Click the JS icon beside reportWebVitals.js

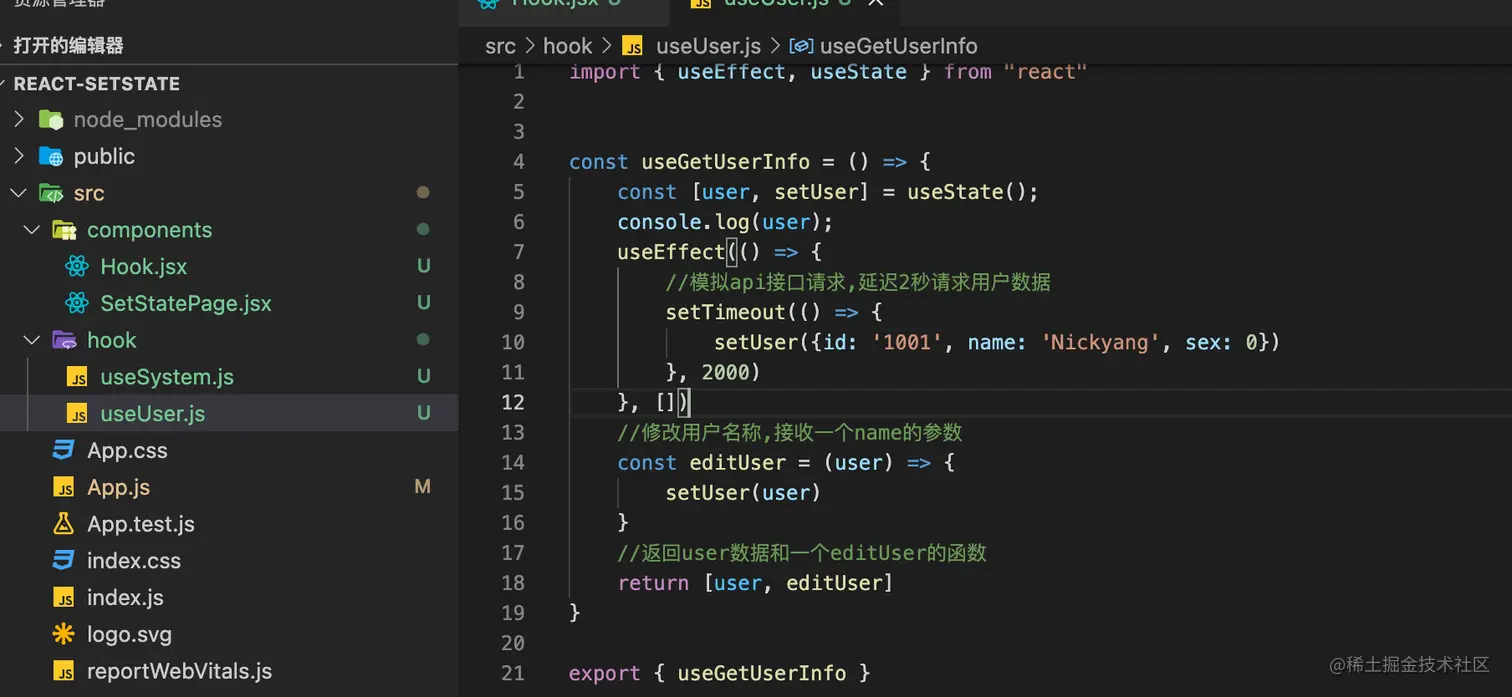pyautogui.click(x=64, y=671)
